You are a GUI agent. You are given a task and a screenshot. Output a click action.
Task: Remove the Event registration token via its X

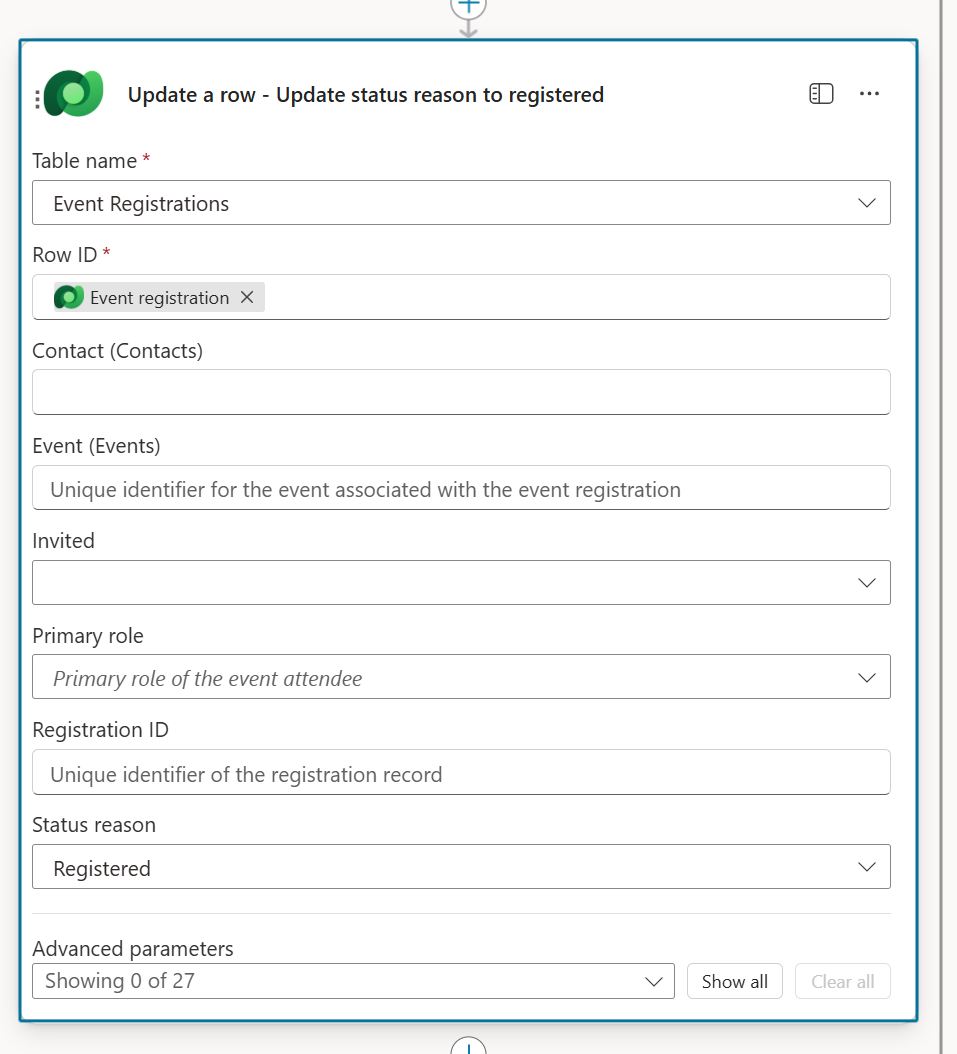pos(246,297)
